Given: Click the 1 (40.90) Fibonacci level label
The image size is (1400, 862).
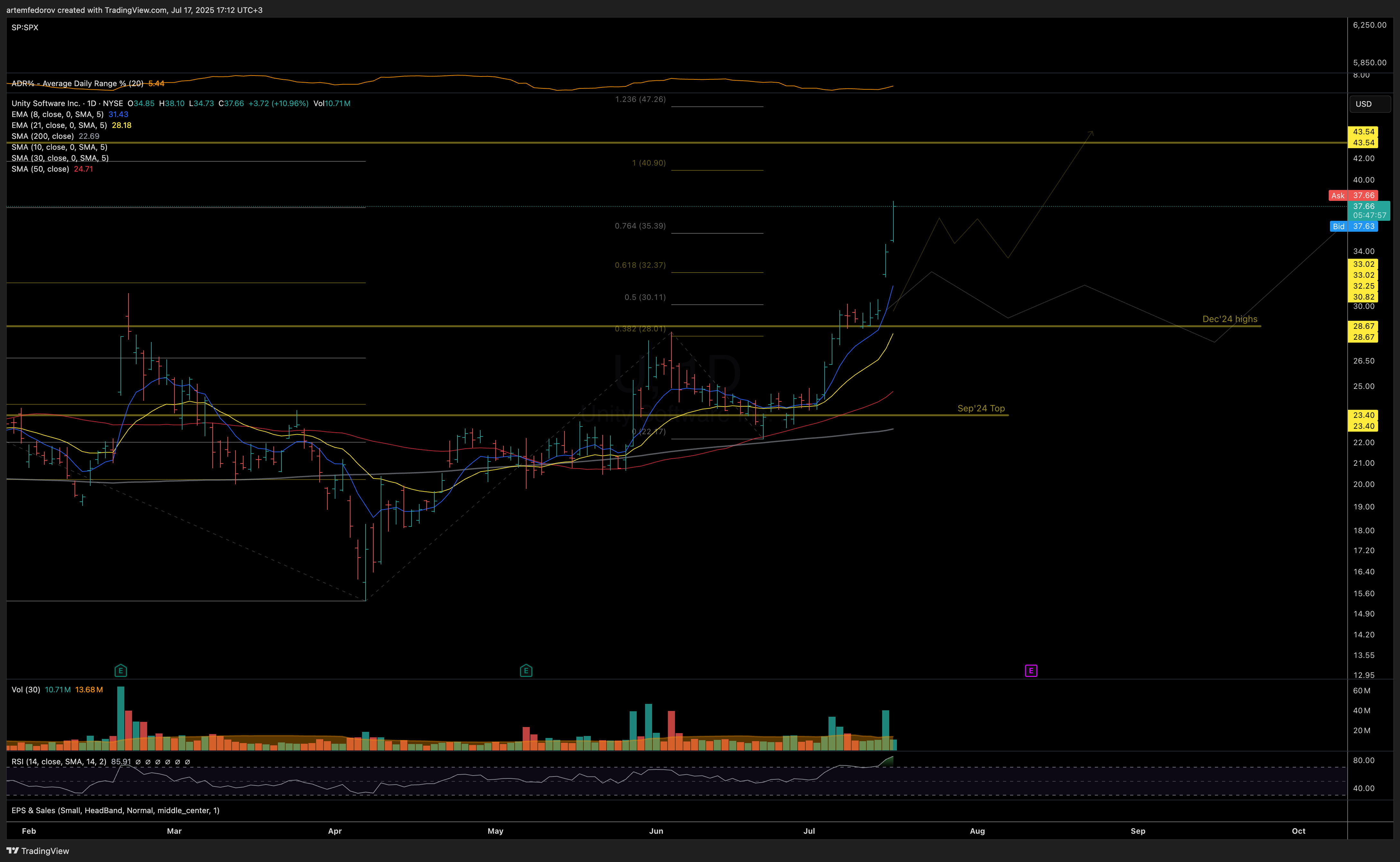Looking at the screenshot, I should pos(648,163).
